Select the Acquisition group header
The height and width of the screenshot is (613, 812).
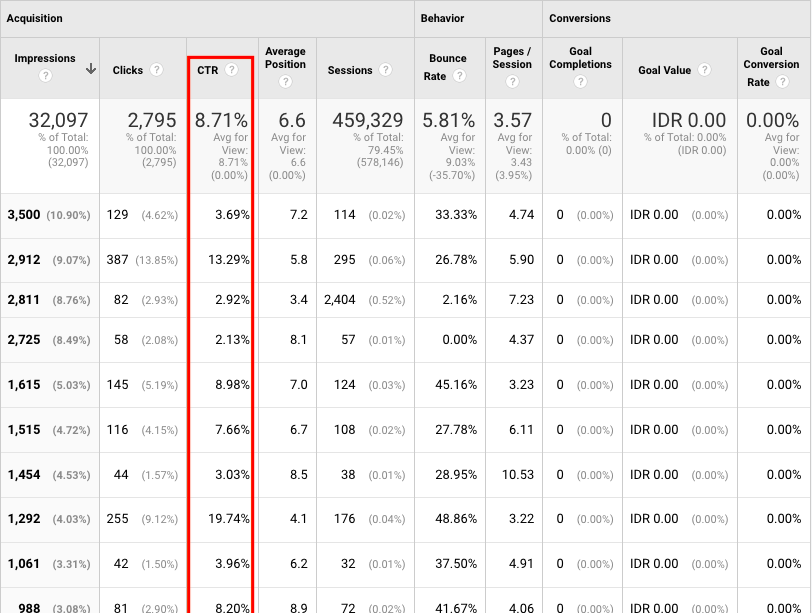[35, 19]
